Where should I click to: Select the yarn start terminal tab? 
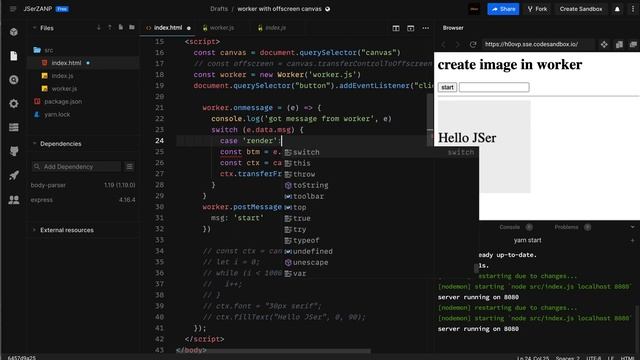pos(527,240)
